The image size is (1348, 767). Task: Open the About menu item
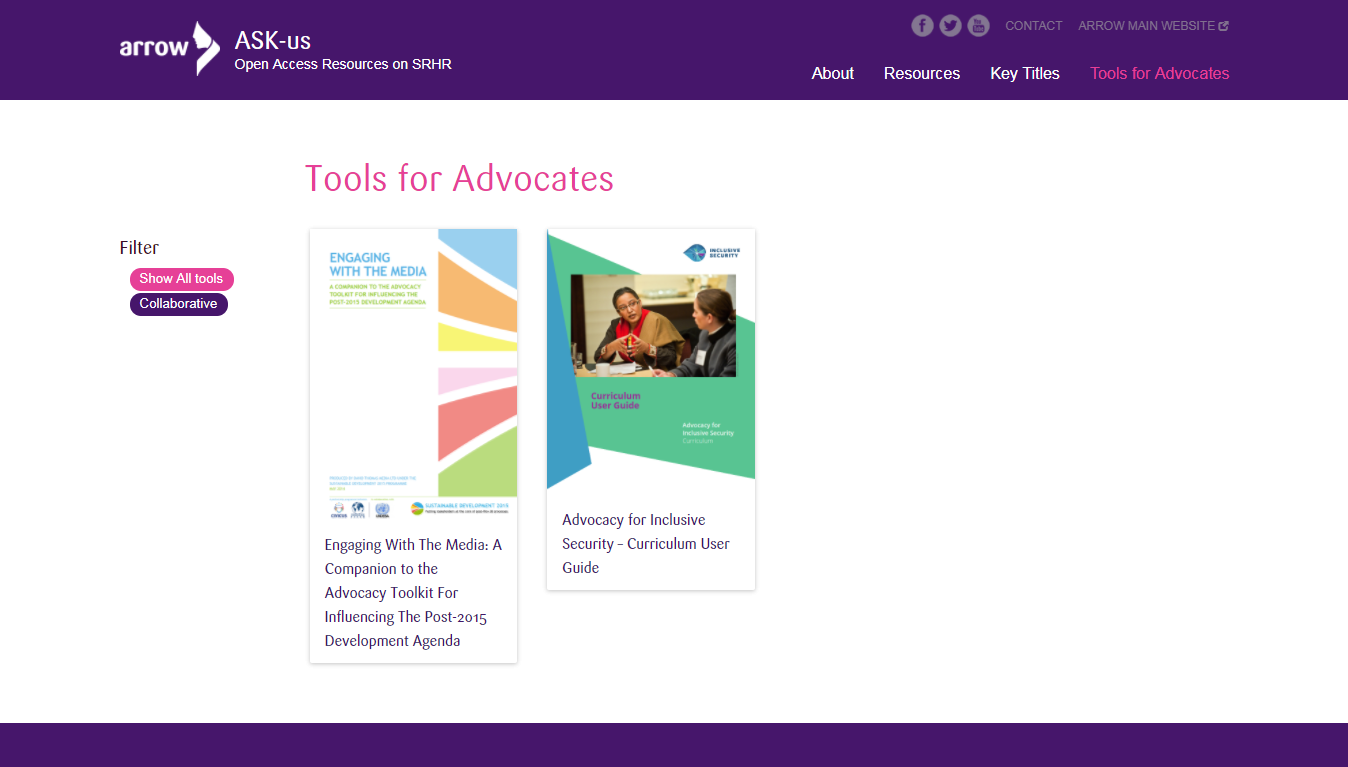832,73
